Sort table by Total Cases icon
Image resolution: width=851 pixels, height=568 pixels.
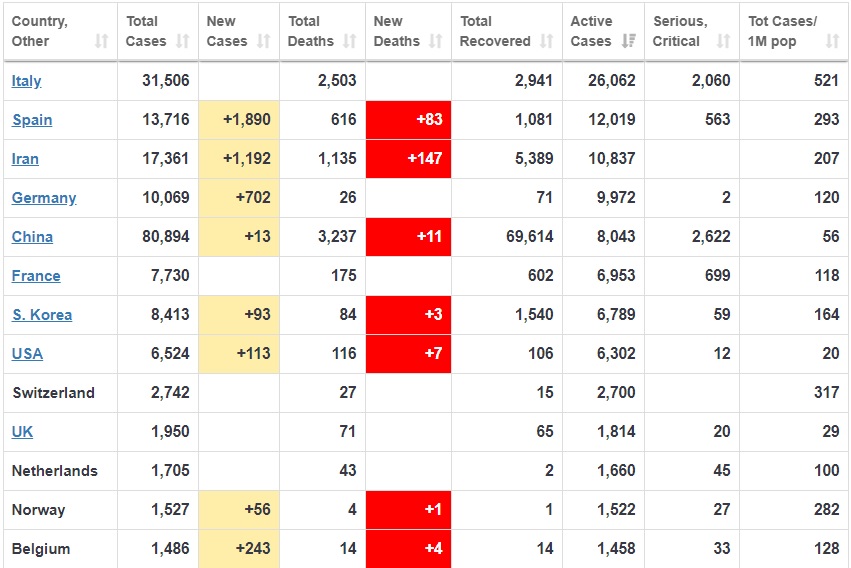pos(182,41)
